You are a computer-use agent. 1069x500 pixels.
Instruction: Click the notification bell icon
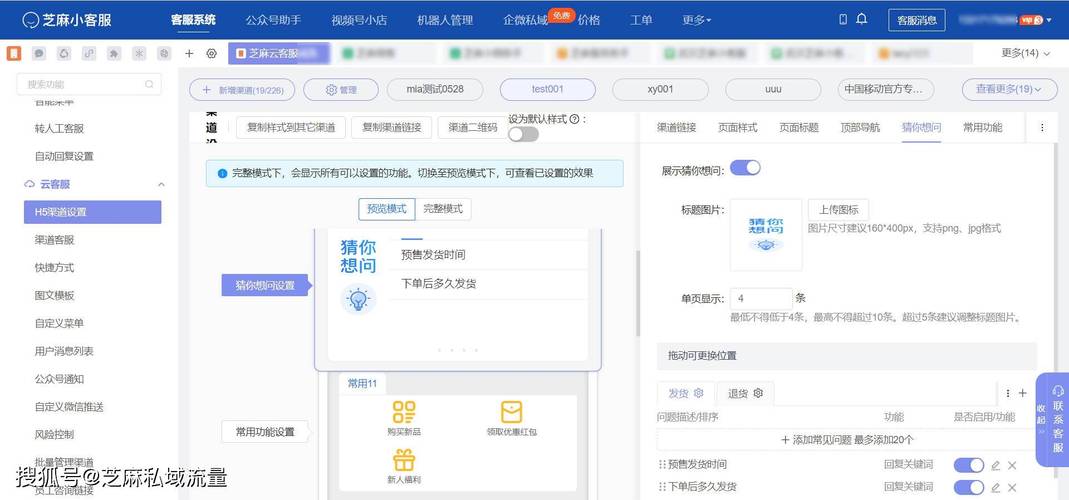(x=862, y=19)
